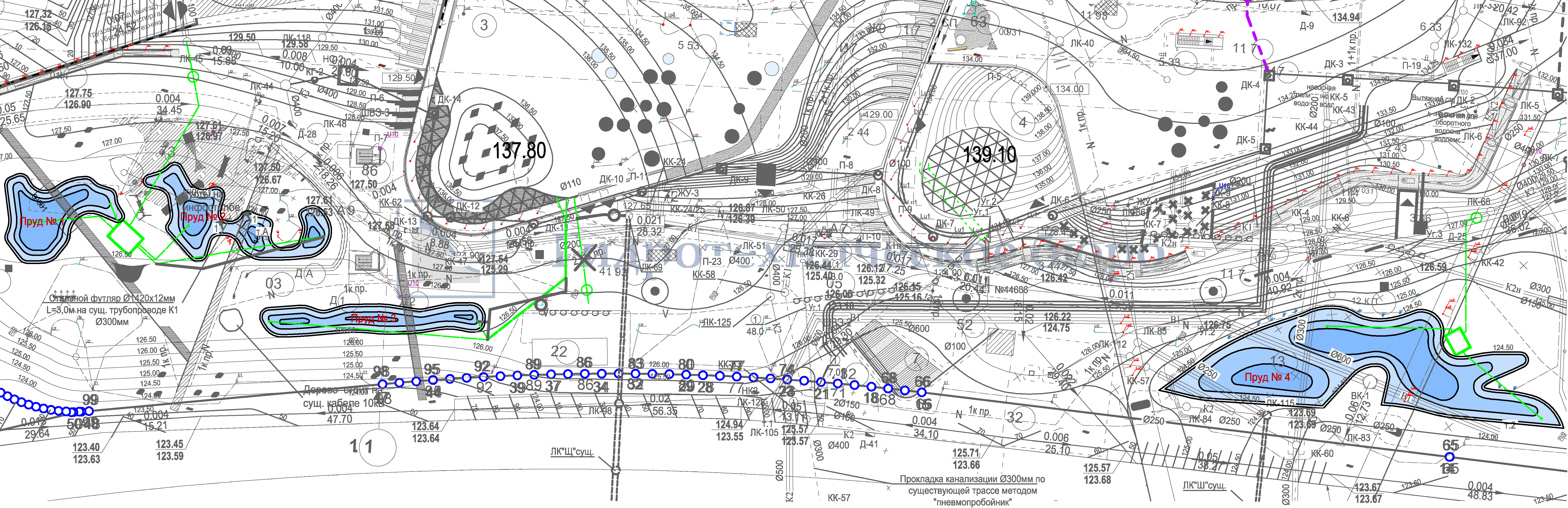1568x508 pixels.
Task: Click the label КК-26
Action: 814,196
